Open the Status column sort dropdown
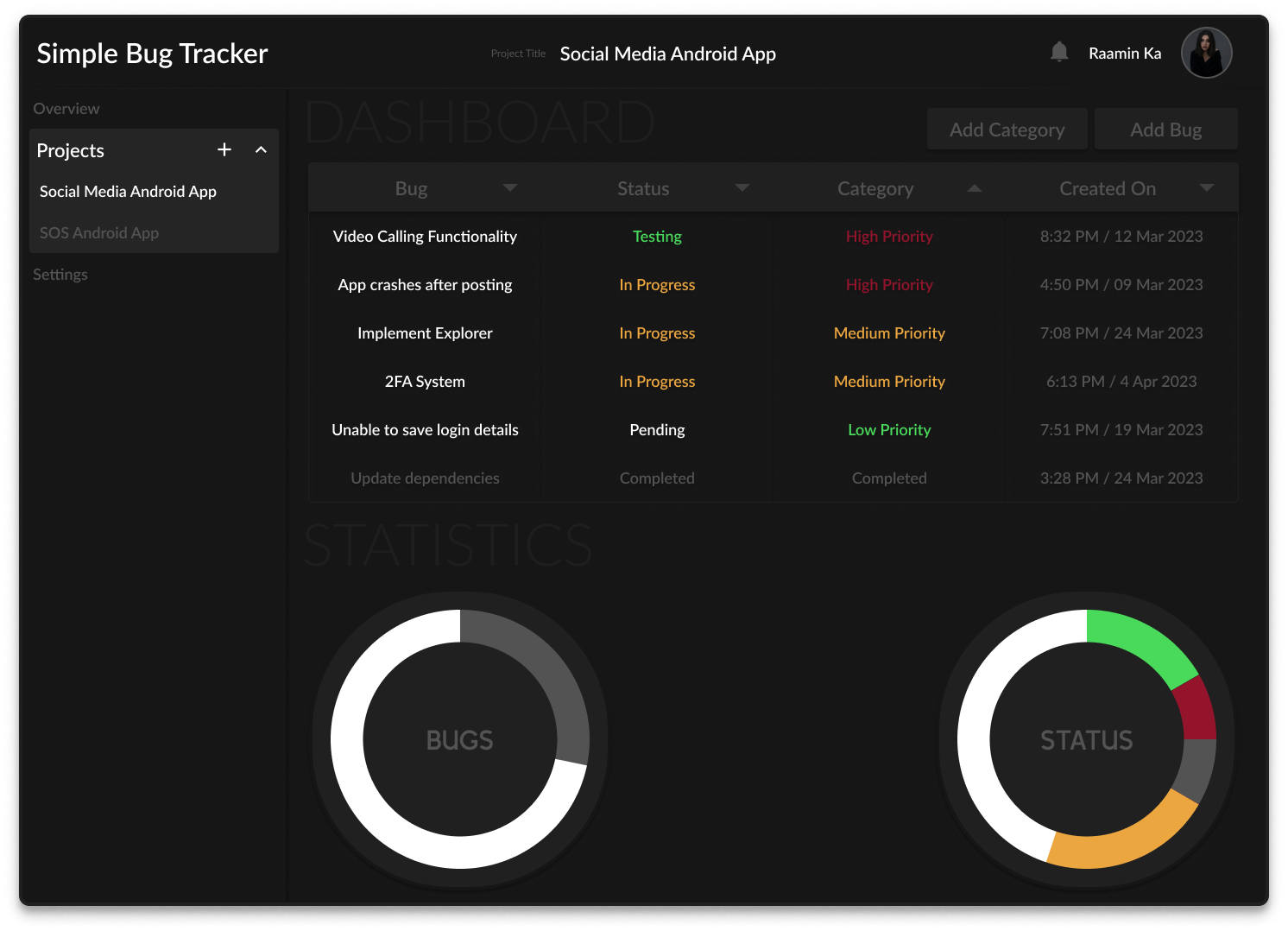The image size is (1288, 931). point(742,187)
